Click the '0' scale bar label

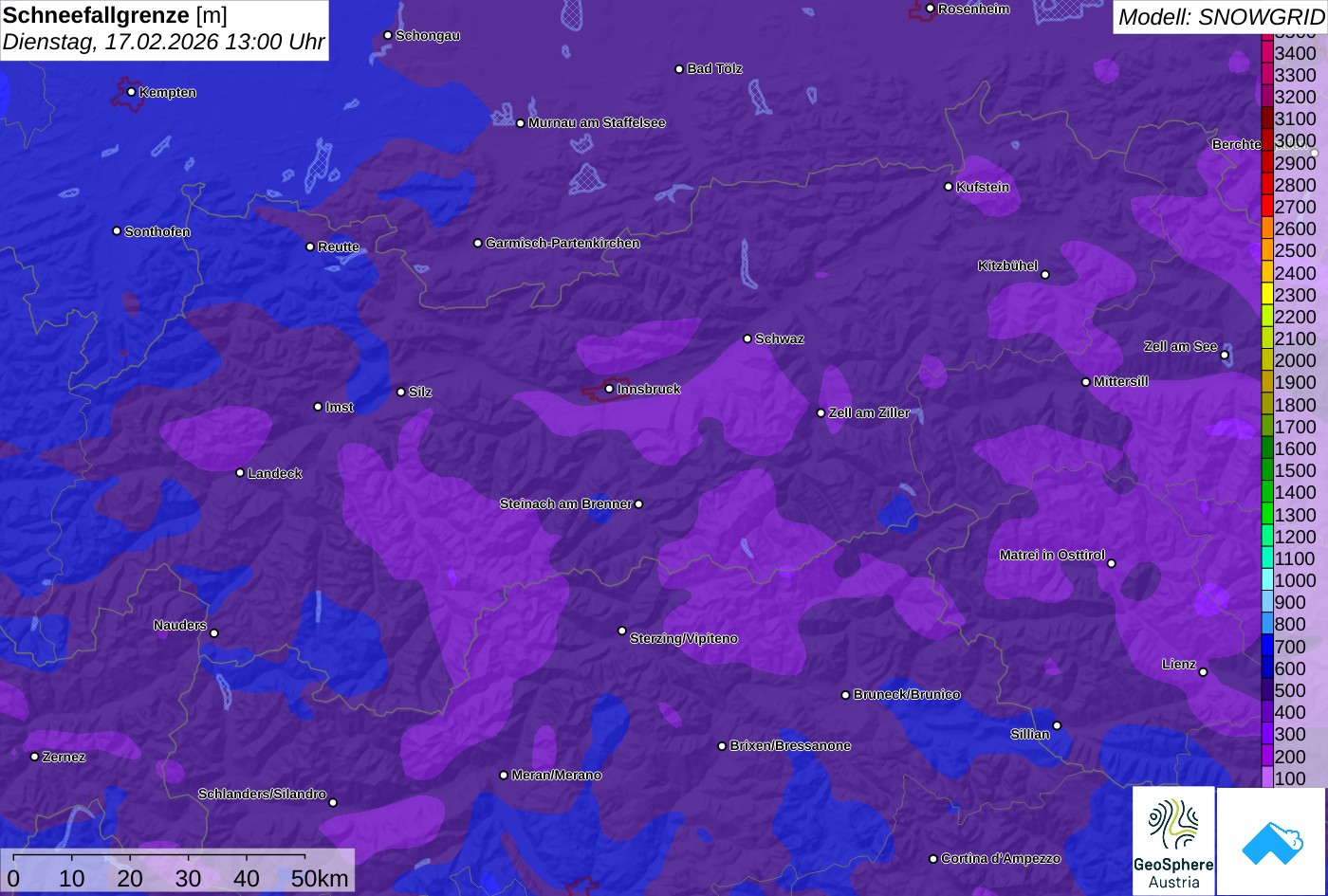coord(13,879)
